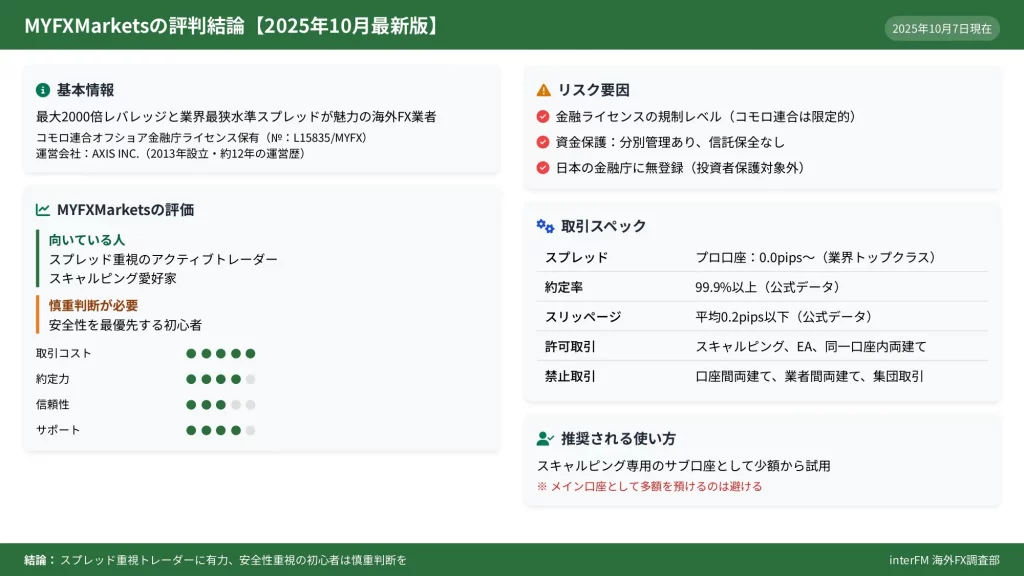Click the info icon beside 基本情報

coord(43,90)
